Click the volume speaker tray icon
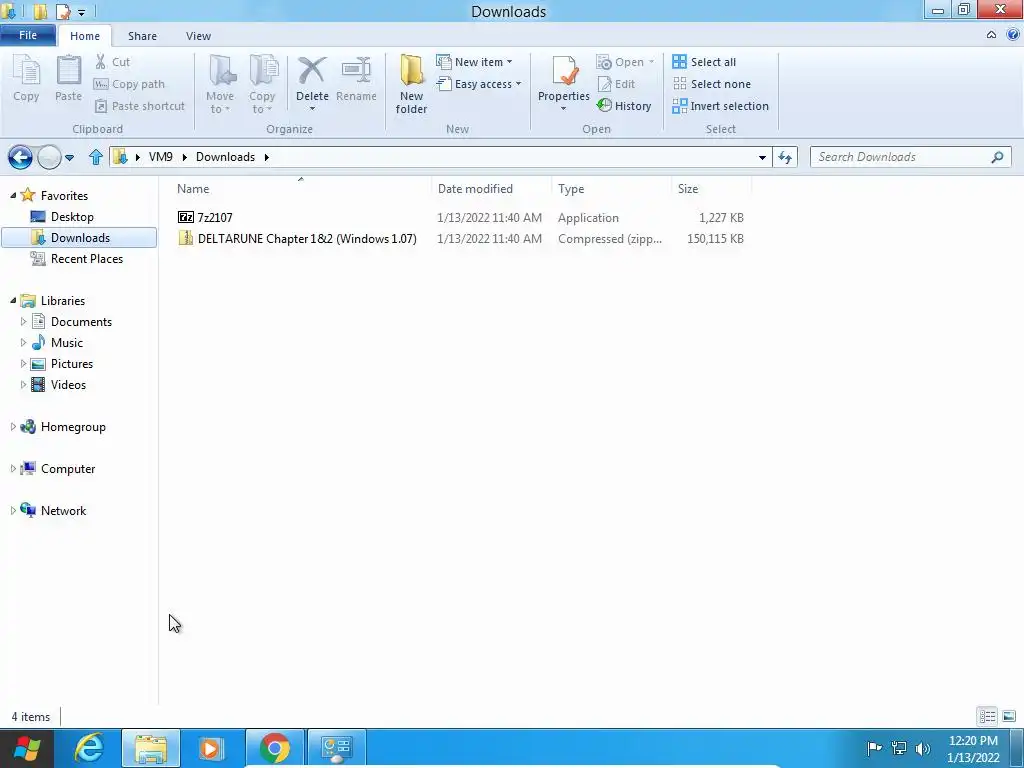Image resolution: width=1024 pixels, height=768 pixels. coord(922,748)
